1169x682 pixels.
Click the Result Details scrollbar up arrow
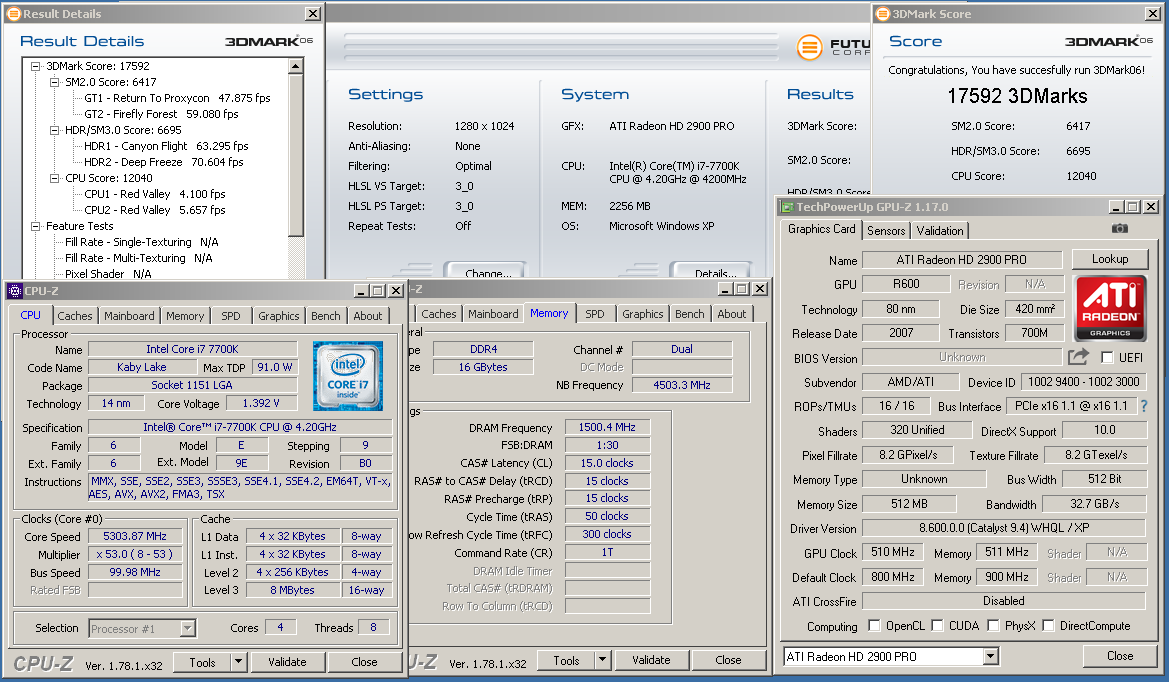click(x=296, y=66)
